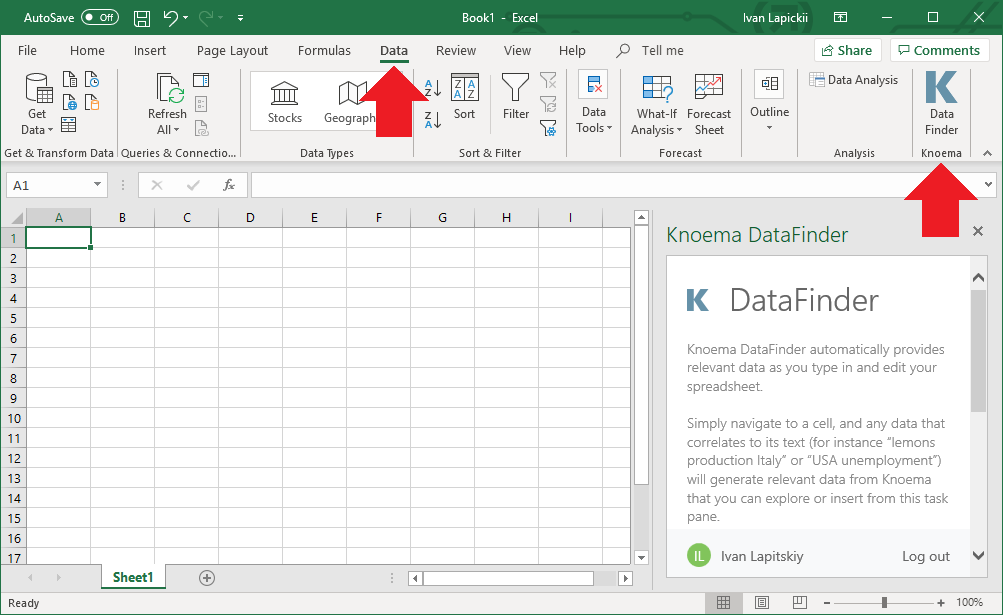Expand the Undo history dropdown arrow
The image size is (1003, 615).
point(186,18)
